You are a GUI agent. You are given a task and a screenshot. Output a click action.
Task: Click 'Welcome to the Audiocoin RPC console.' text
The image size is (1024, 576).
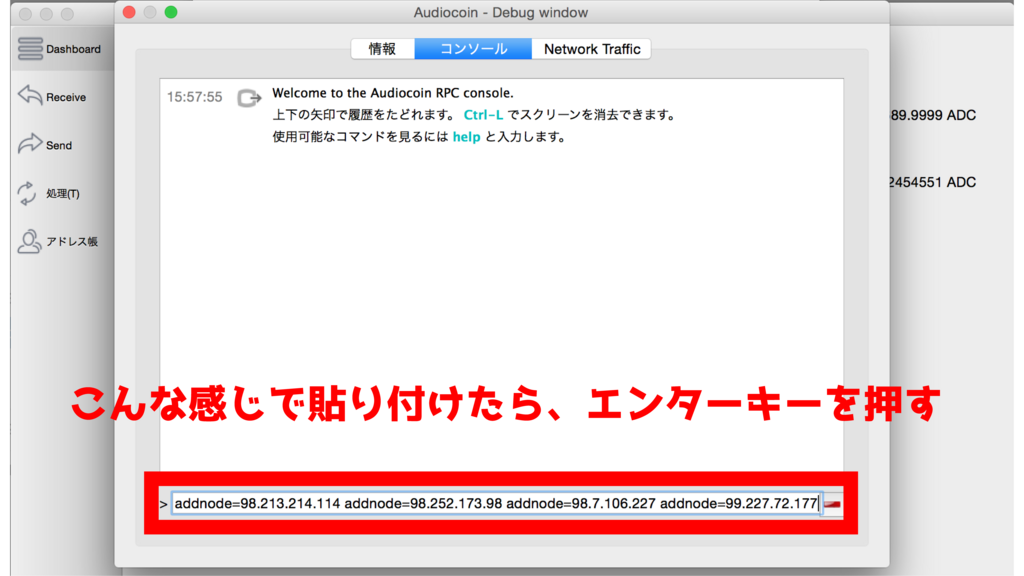392,93
